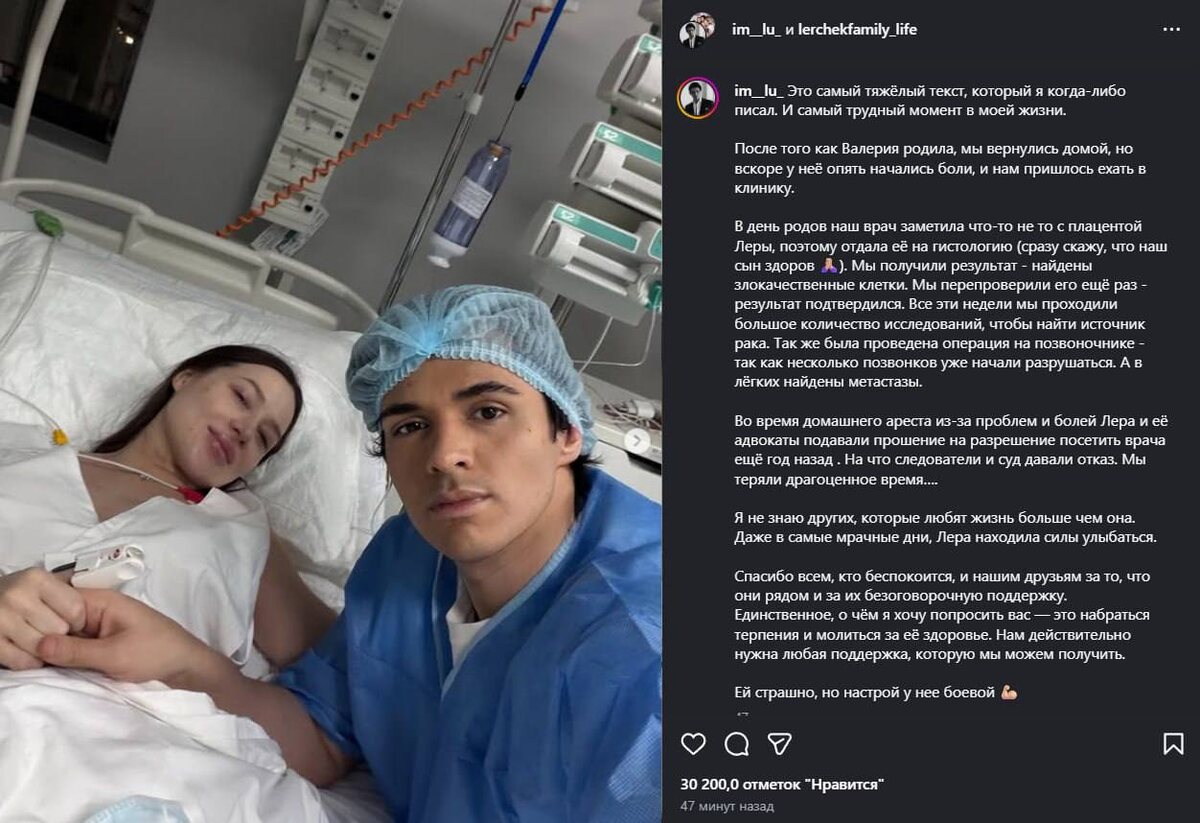
Task: Go to the next photo in the carousel
Action: coord(636,440)
